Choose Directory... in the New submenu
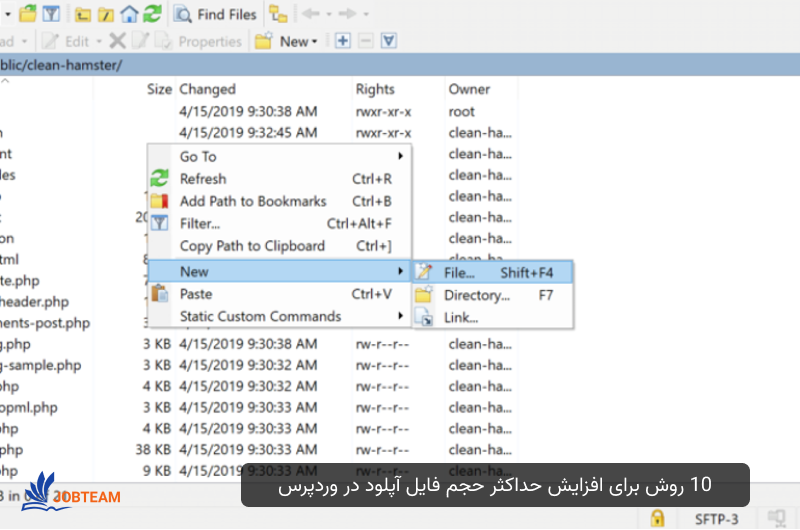 tap(493, 295)
